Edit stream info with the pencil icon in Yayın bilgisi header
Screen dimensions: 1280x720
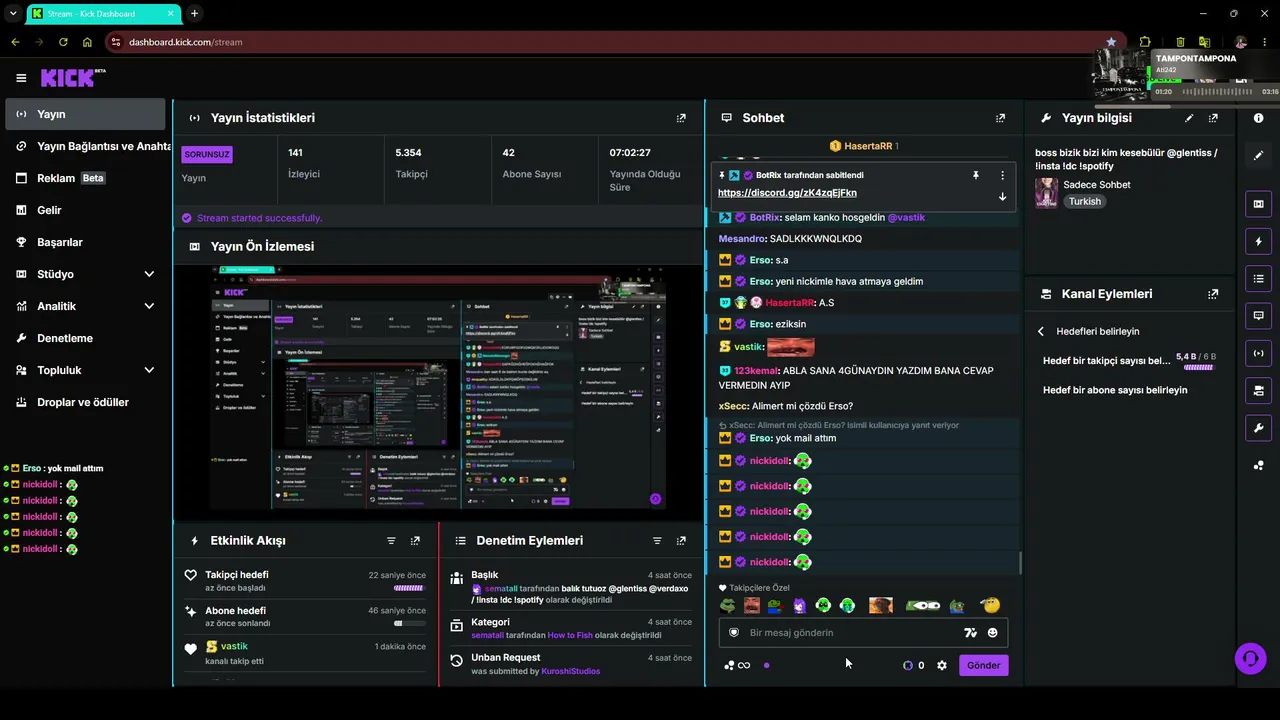click(1189, 118)
